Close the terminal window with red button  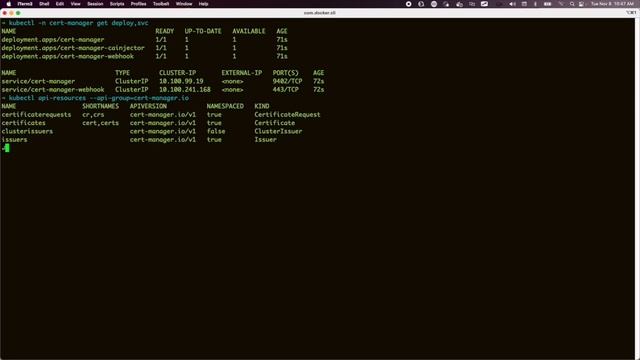[x=4, y=13]
